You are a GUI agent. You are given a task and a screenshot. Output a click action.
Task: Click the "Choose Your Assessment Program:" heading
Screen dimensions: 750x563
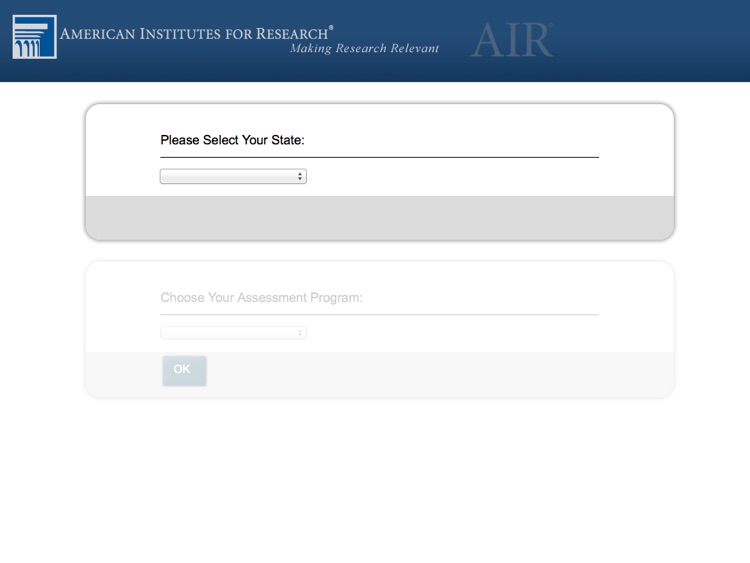tap(261, 298)
